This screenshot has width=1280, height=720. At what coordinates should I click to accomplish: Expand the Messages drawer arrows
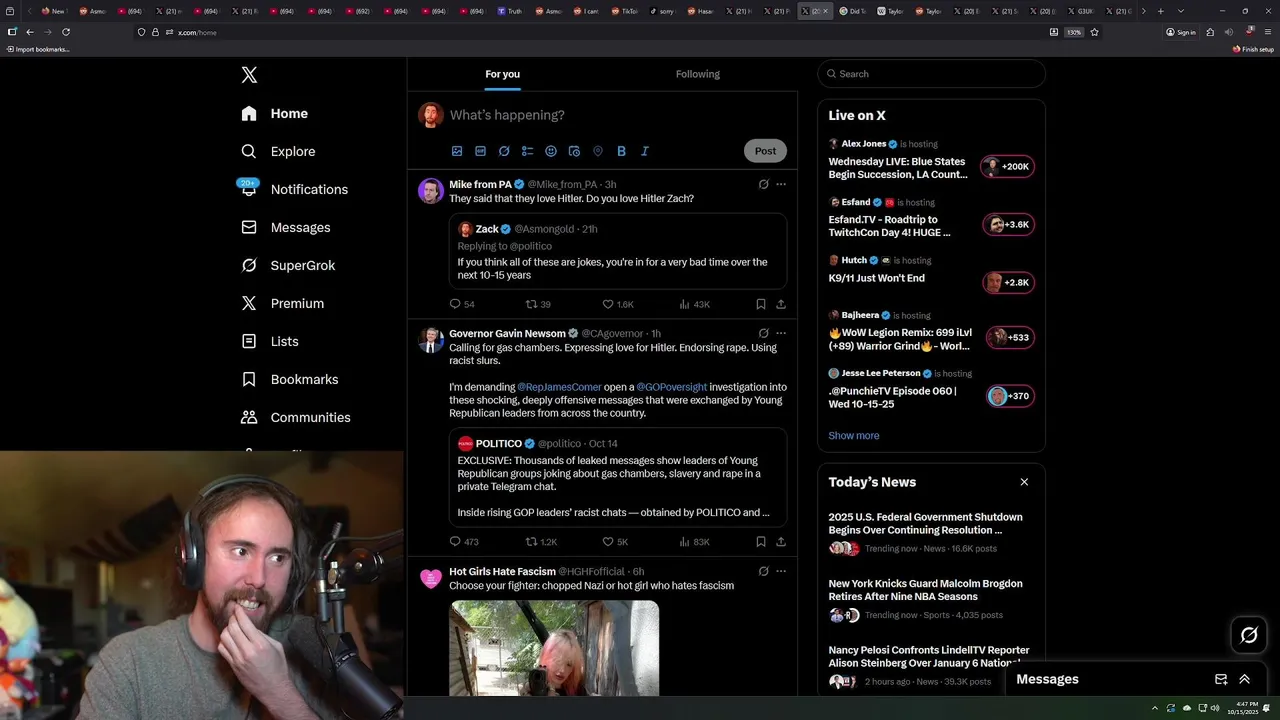point(1245,679)
